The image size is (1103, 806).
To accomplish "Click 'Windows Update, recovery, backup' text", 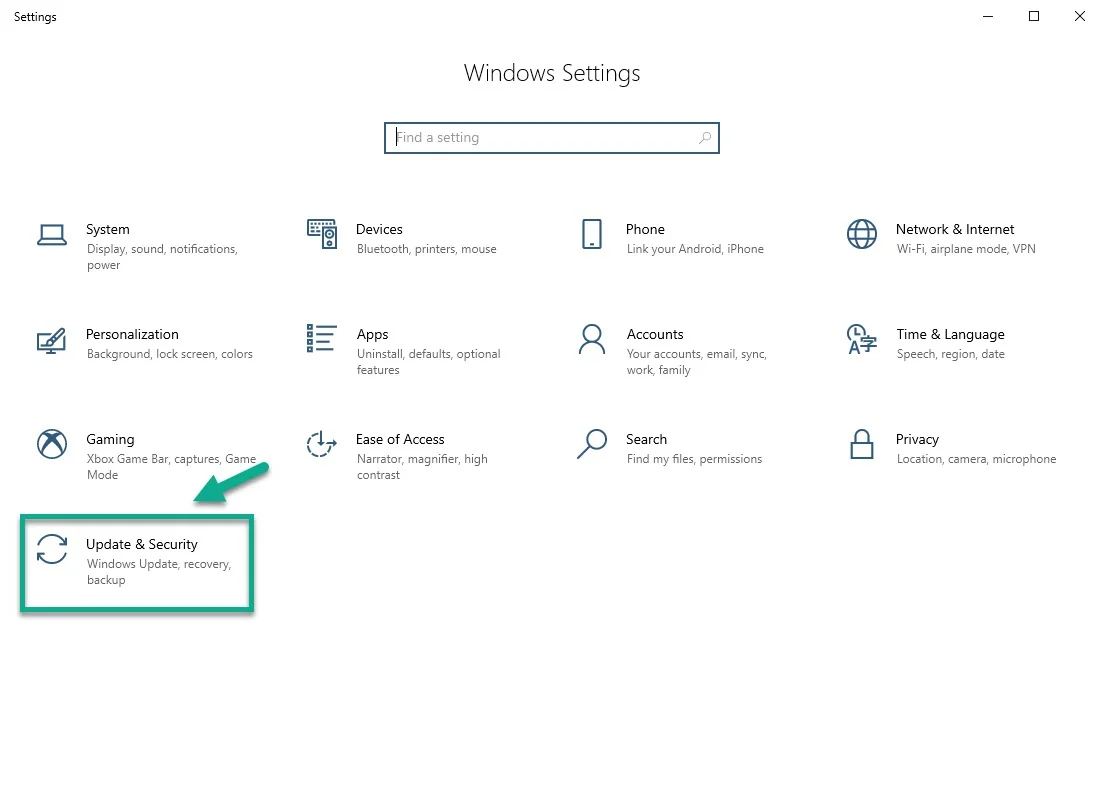I will coord(159,572).
